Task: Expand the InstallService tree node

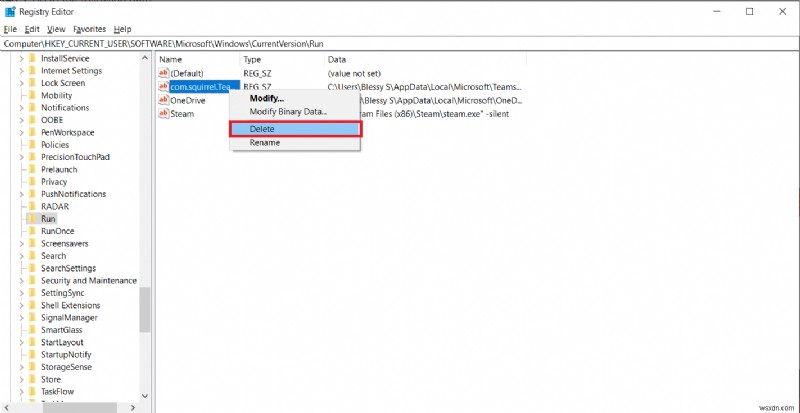Action: [x=21, y=58]
